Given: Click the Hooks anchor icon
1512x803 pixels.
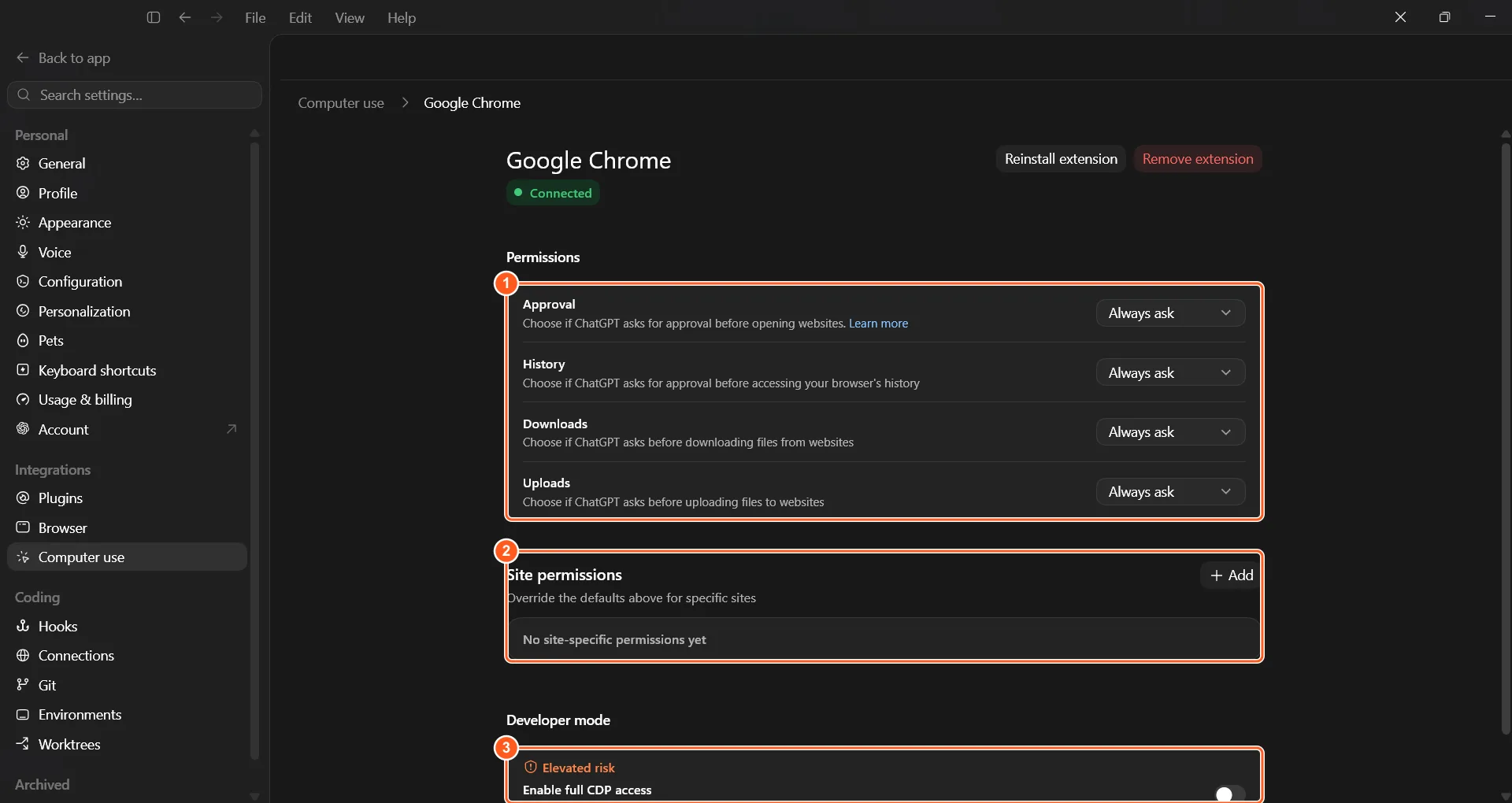Looking at the screenshot, I should point(23,626).
